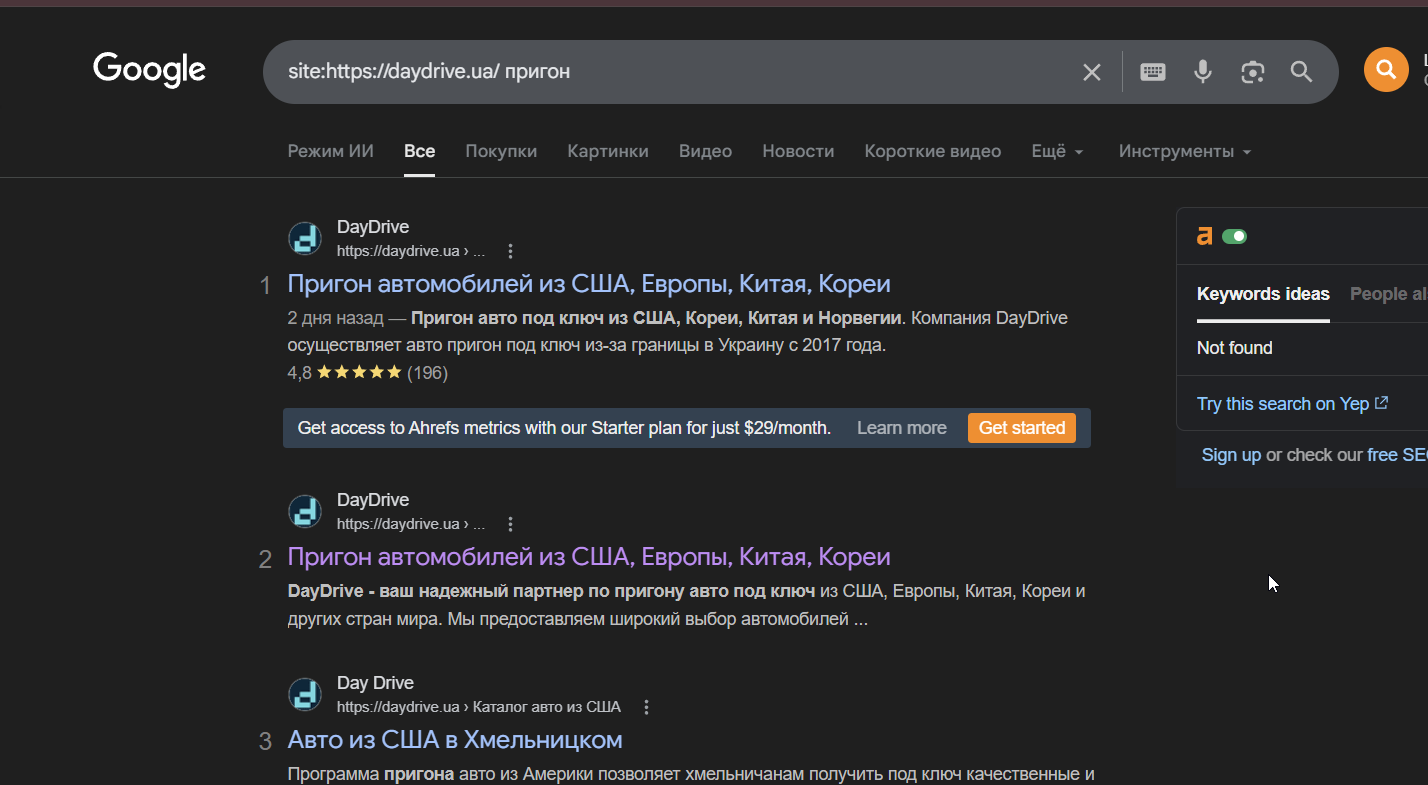Go to Google homepage via logo
The height and width of the screenshot is (785, 1428).
[x=149, y=70]
